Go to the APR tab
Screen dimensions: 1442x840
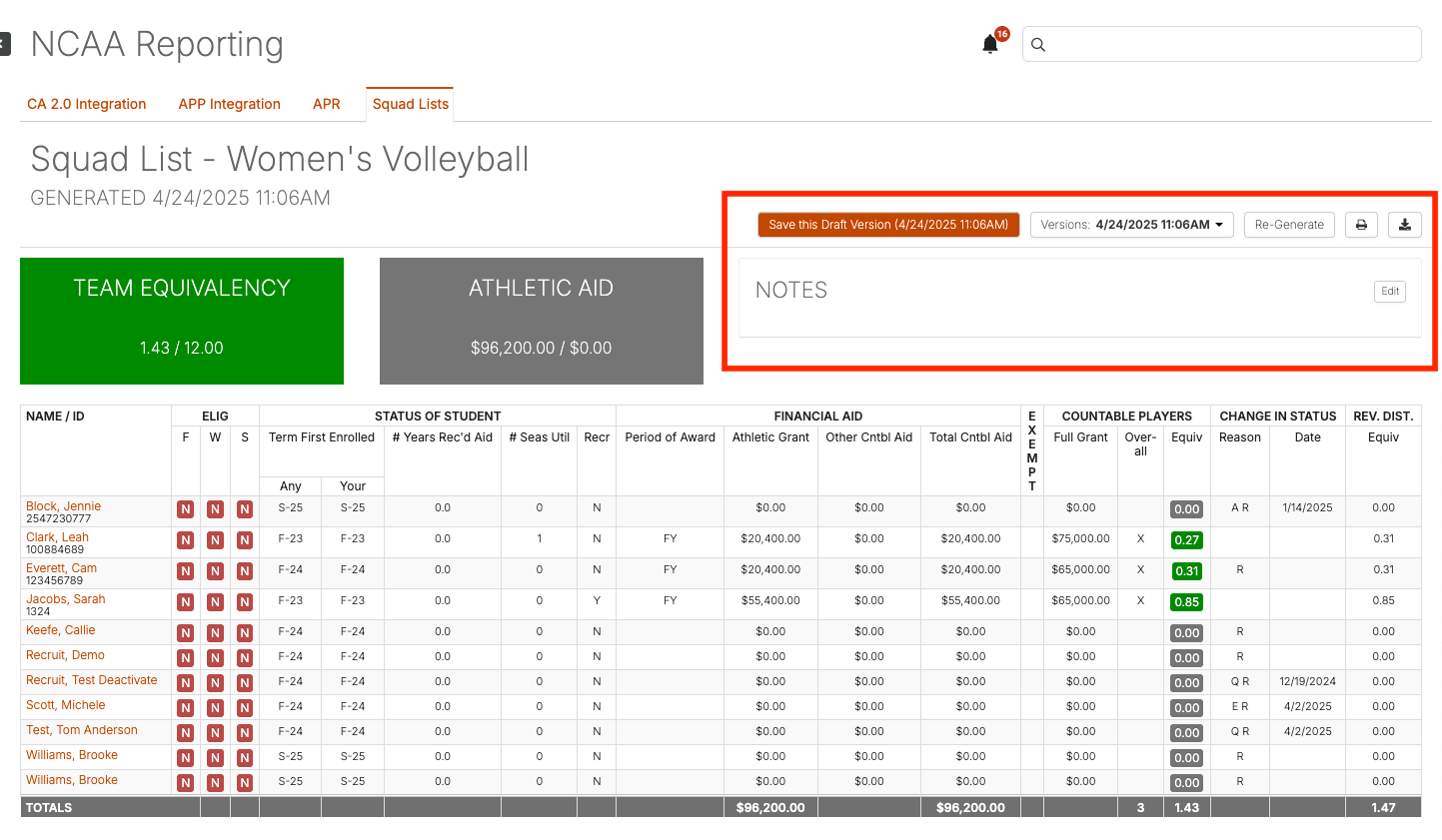(327, 104)
